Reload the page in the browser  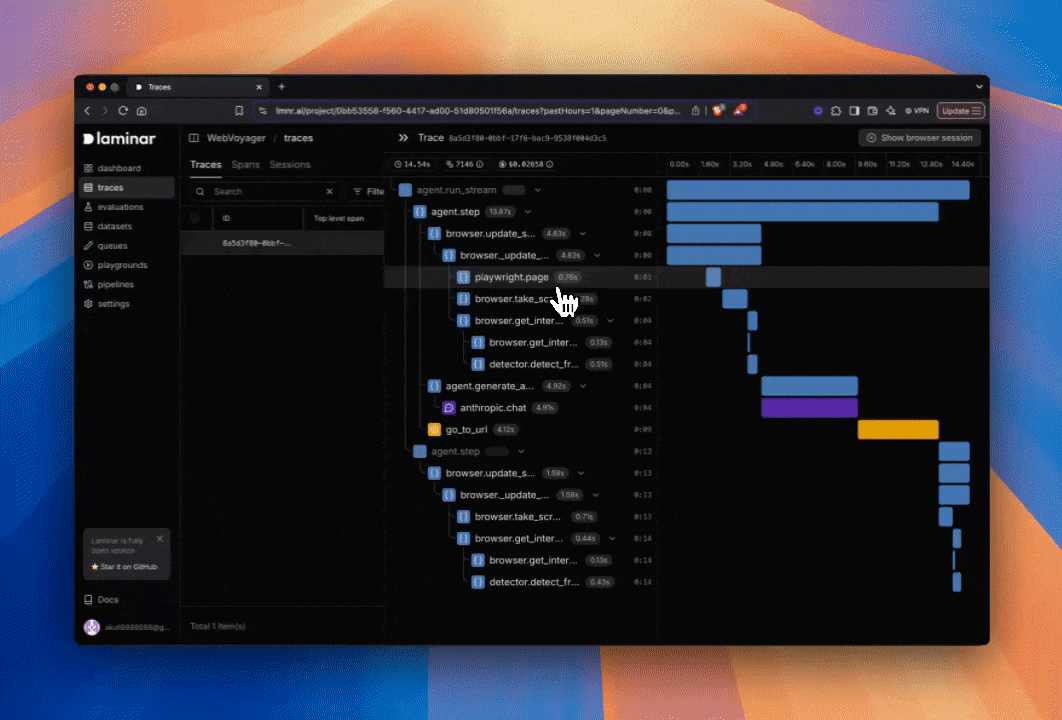click(123, 110)
